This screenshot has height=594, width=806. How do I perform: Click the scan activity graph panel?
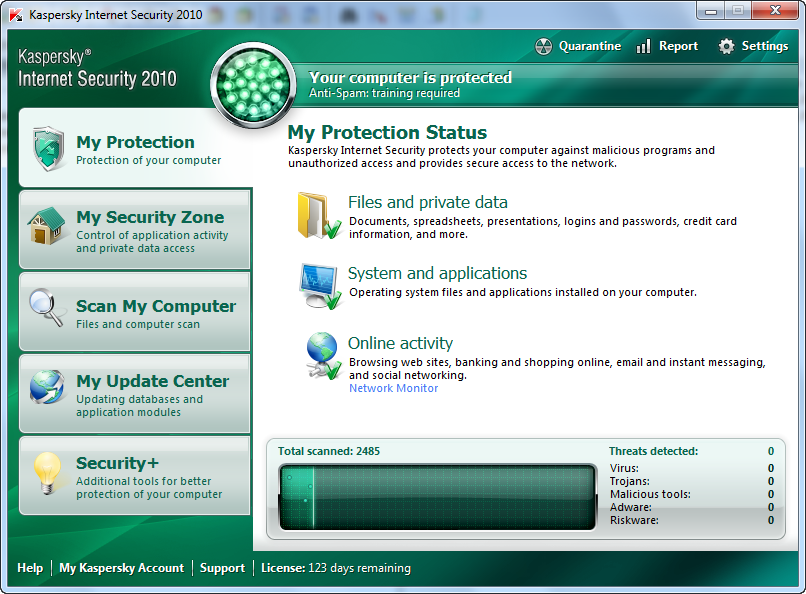[x=437, y=496]
